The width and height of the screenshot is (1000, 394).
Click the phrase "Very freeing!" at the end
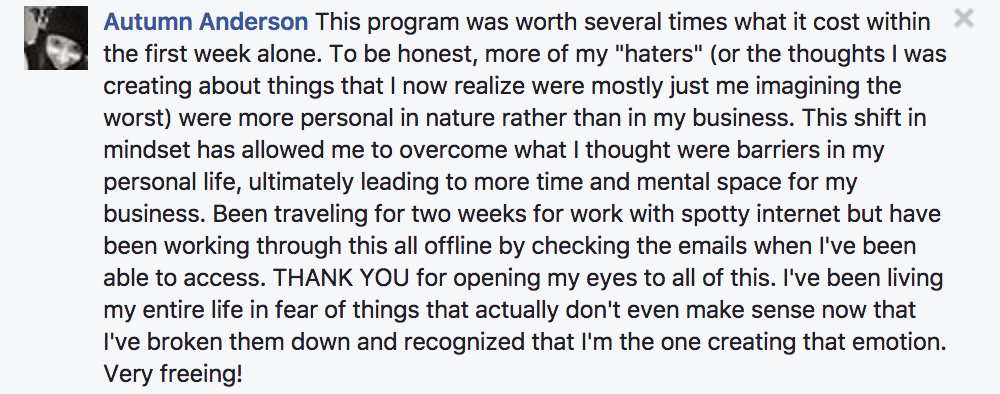coord(173,374)
